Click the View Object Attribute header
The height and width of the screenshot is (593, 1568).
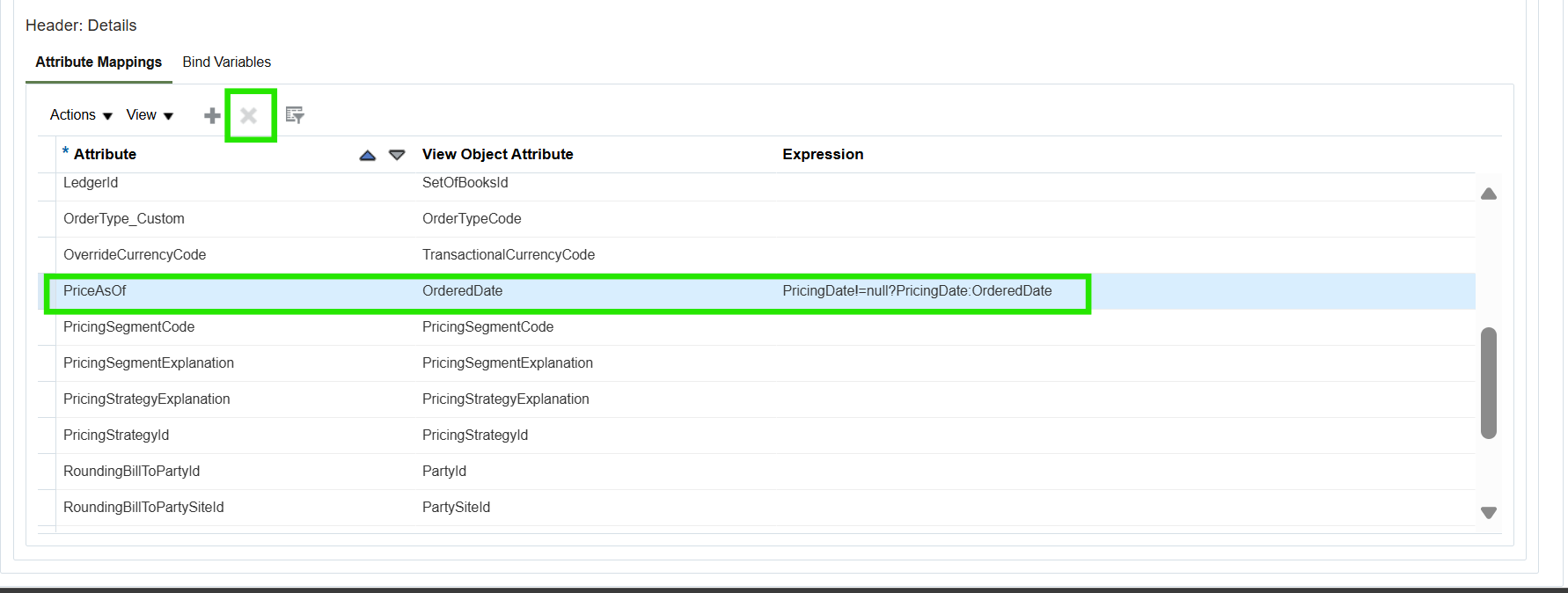497,154
